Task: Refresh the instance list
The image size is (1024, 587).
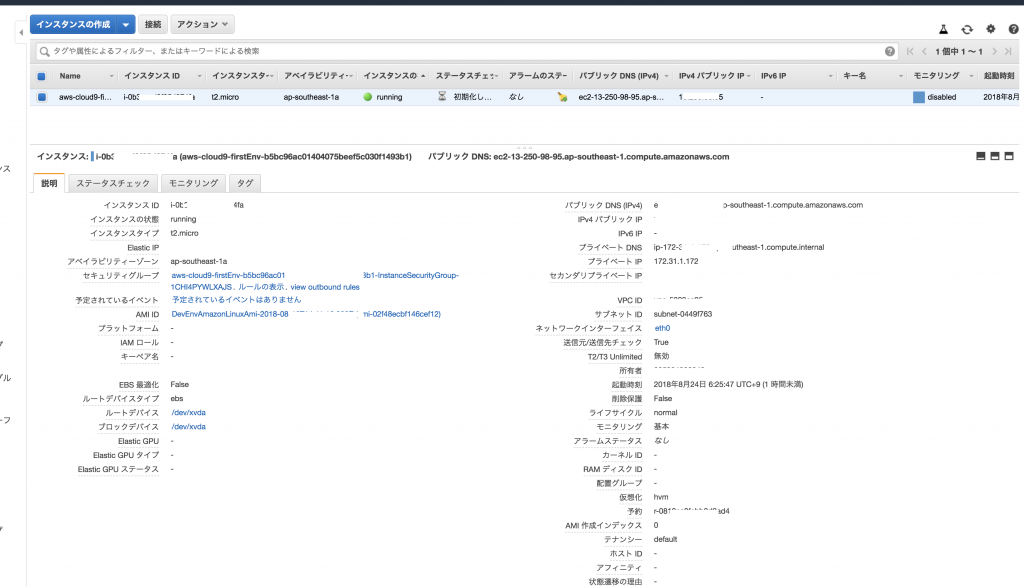Action: tap(967, 29)
